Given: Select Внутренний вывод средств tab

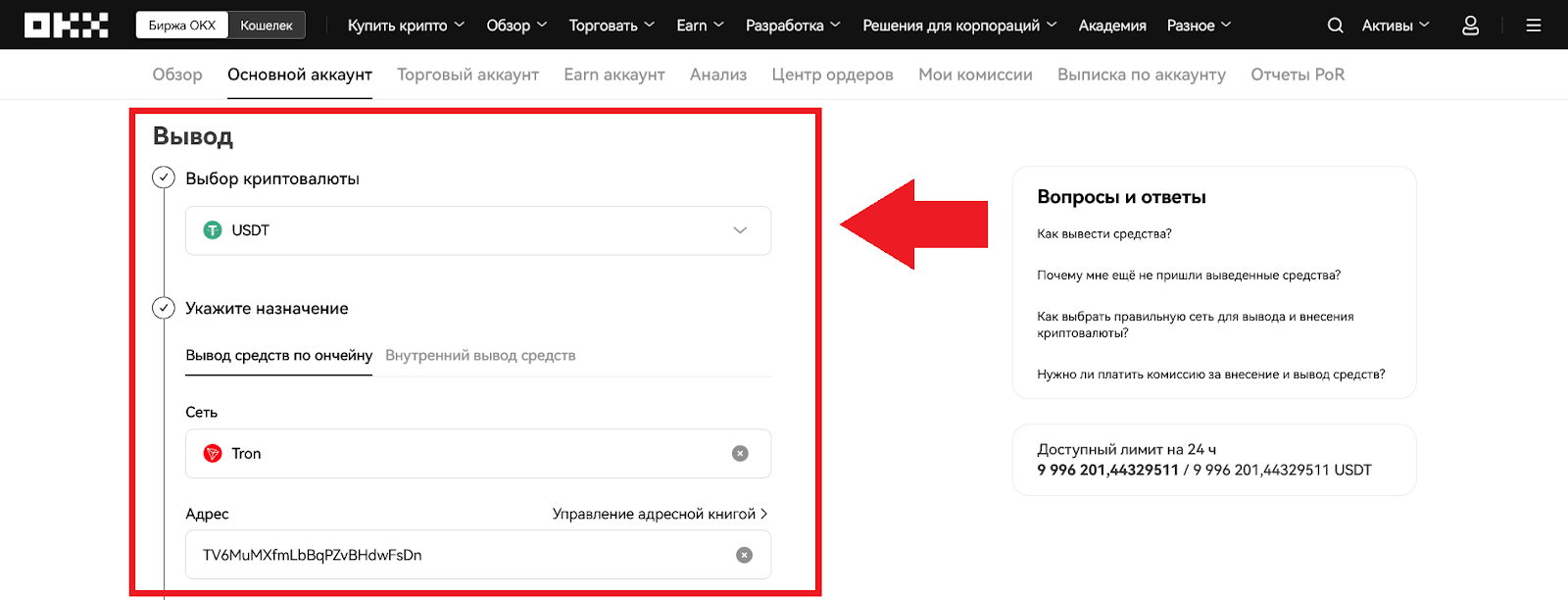Looking at the screenshot, I should [x=480, y=355].
